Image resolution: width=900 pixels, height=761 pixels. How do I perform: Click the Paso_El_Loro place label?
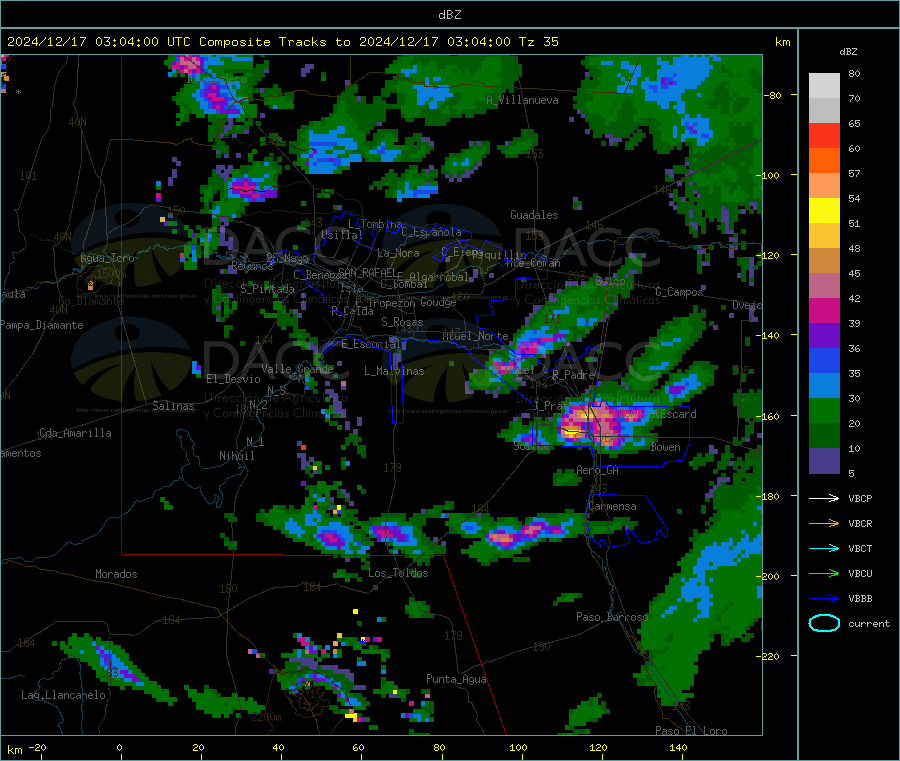(x=691, y=731)
